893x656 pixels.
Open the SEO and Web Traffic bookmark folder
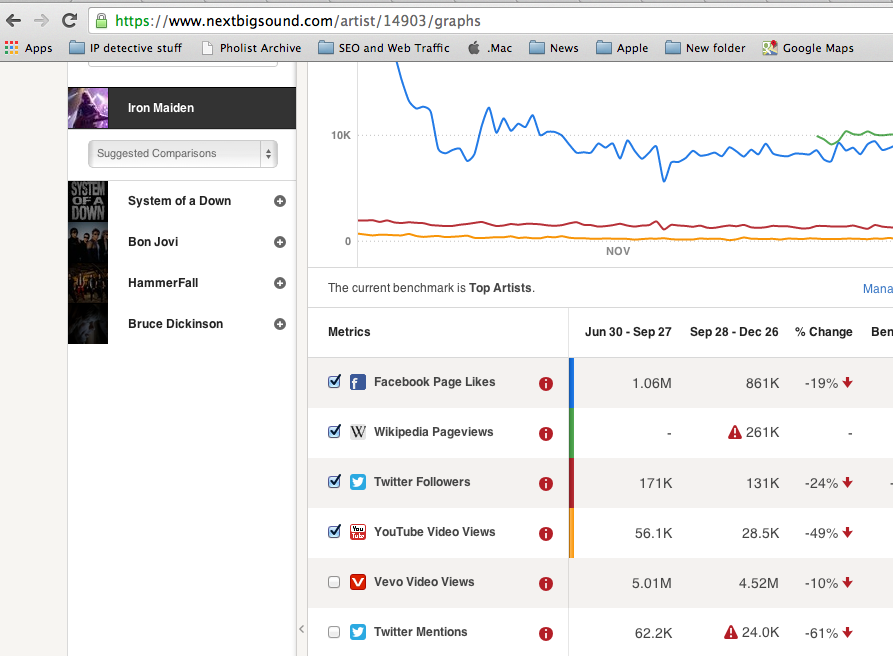(384, 48)
